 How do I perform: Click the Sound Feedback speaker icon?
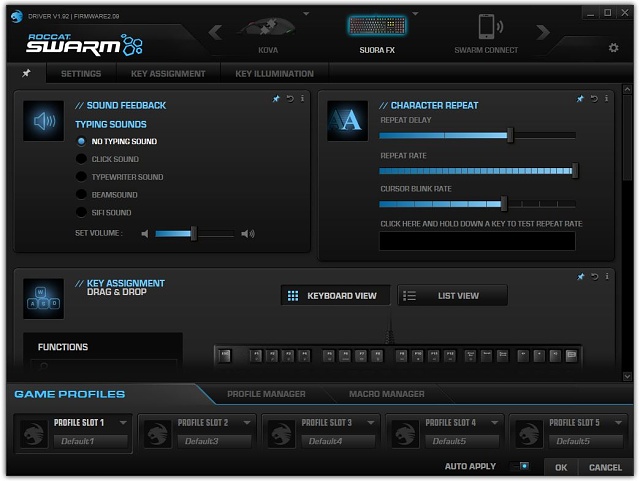43,121
